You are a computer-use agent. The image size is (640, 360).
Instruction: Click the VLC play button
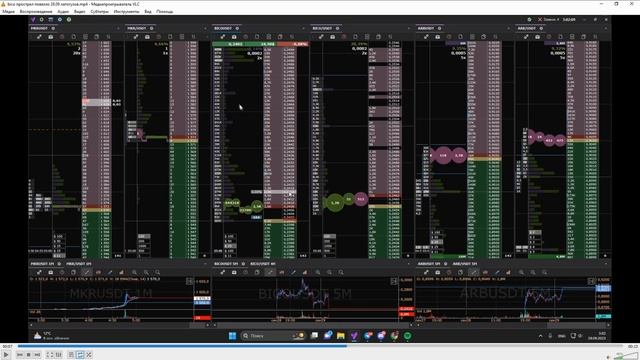coord(6,355)
